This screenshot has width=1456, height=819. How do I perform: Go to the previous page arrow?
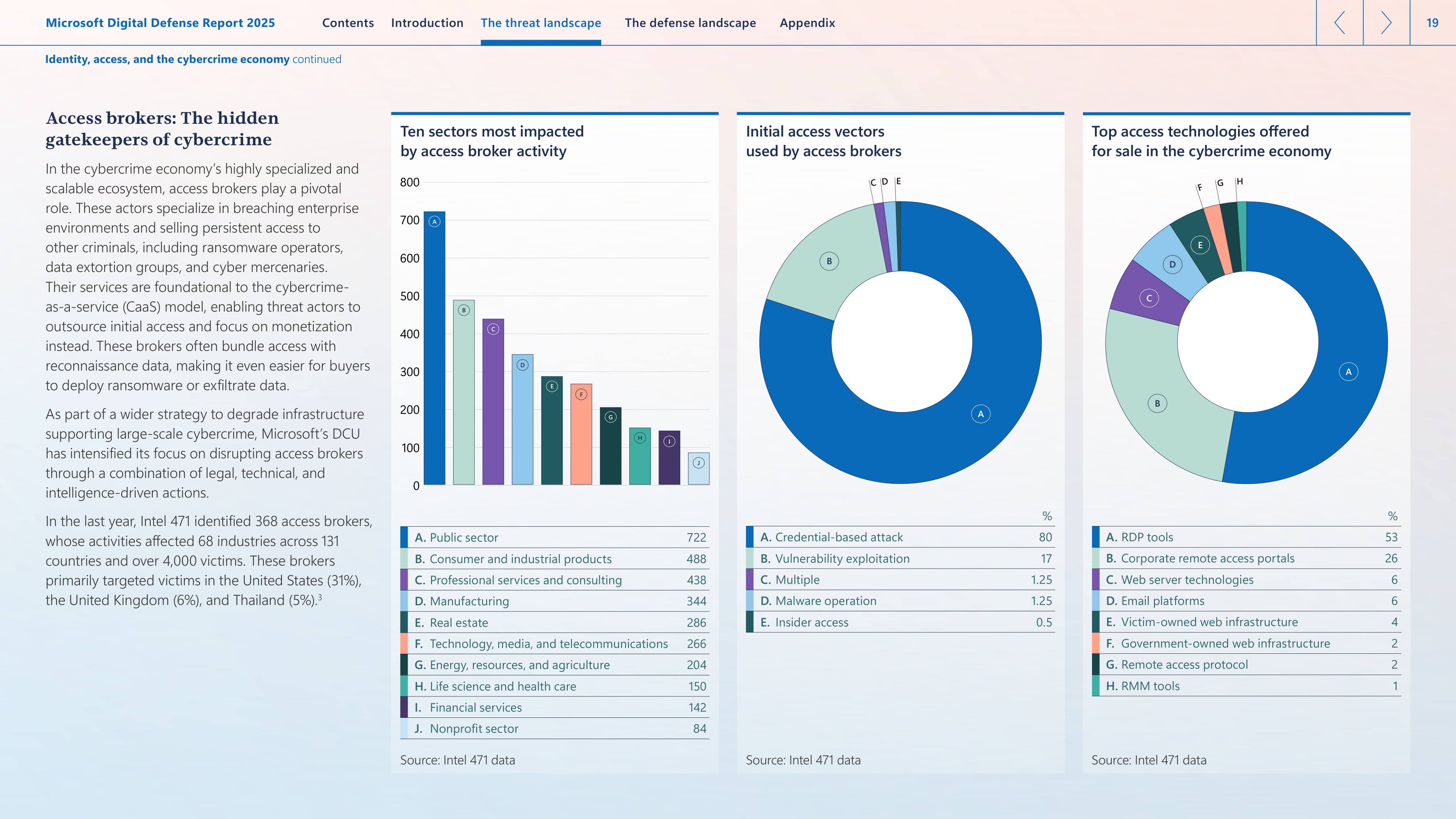pyautogui.click(x=1340, y=23)
